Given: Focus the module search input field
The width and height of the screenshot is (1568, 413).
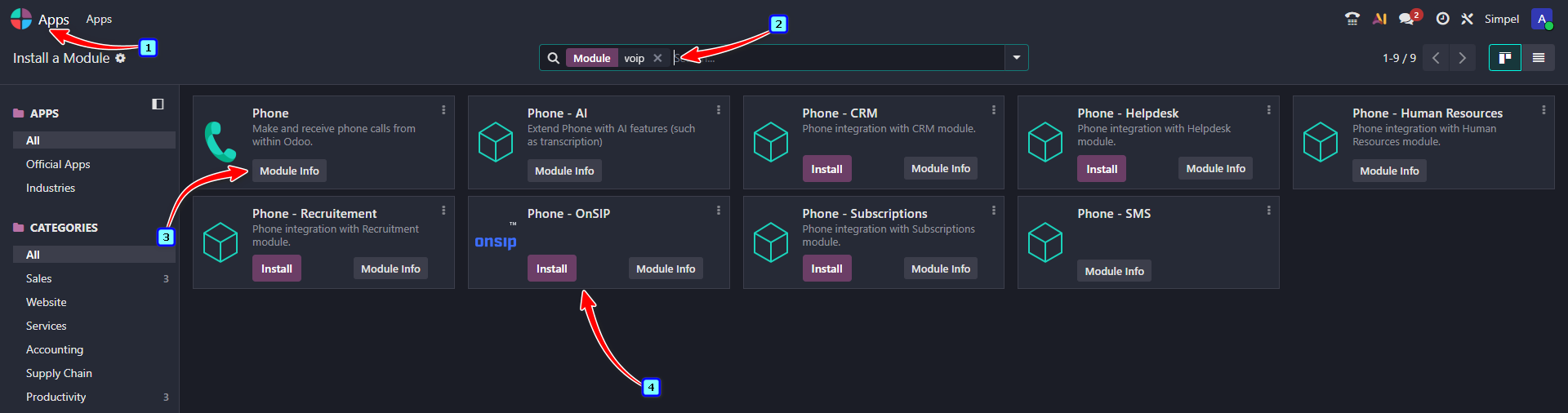Looking at the screenshot, I should (837, 58).
